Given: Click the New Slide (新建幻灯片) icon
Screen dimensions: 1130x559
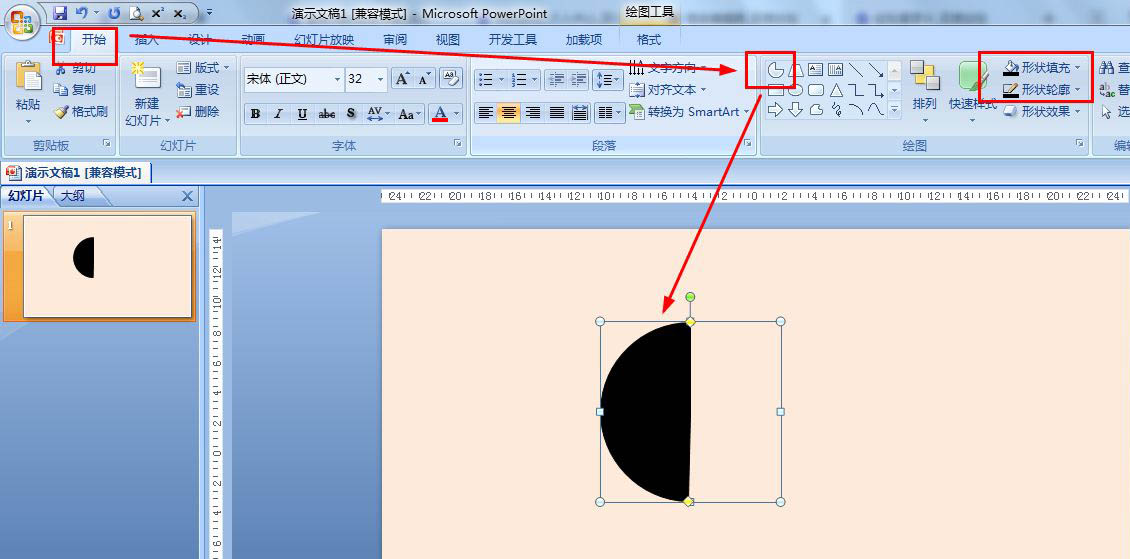Looking at the screenshot, I should tap(146, 76).
